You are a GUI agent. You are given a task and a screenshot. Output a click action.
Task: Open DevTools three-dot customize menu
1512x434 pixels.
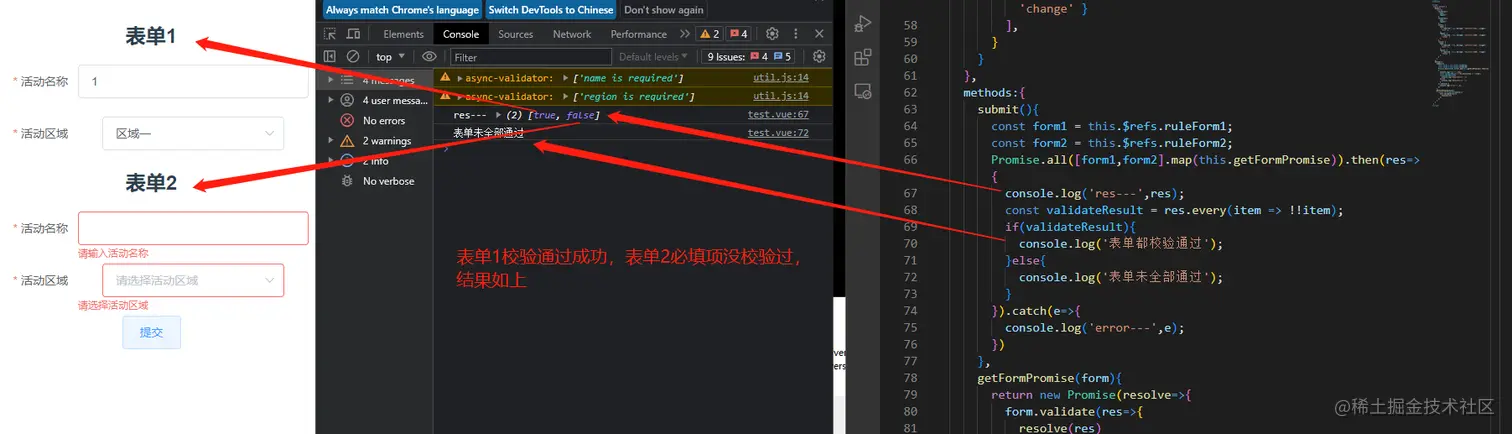[796, 34]
